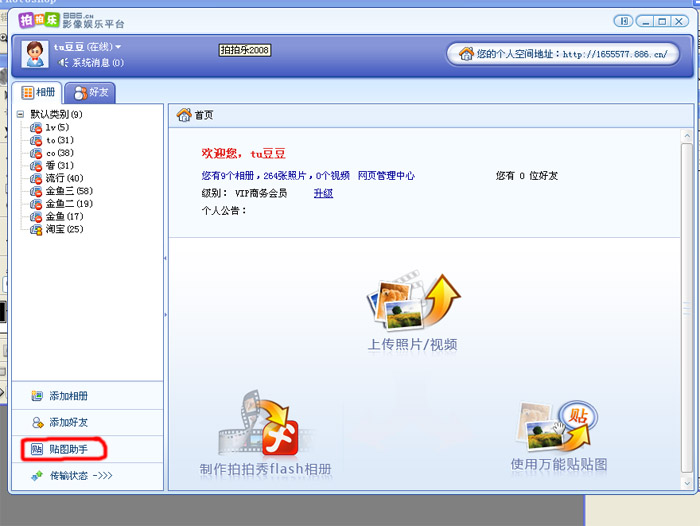Open personal space URL http://1655577.886.cn/
Screen dimensions: 700x526
point(615,54)
